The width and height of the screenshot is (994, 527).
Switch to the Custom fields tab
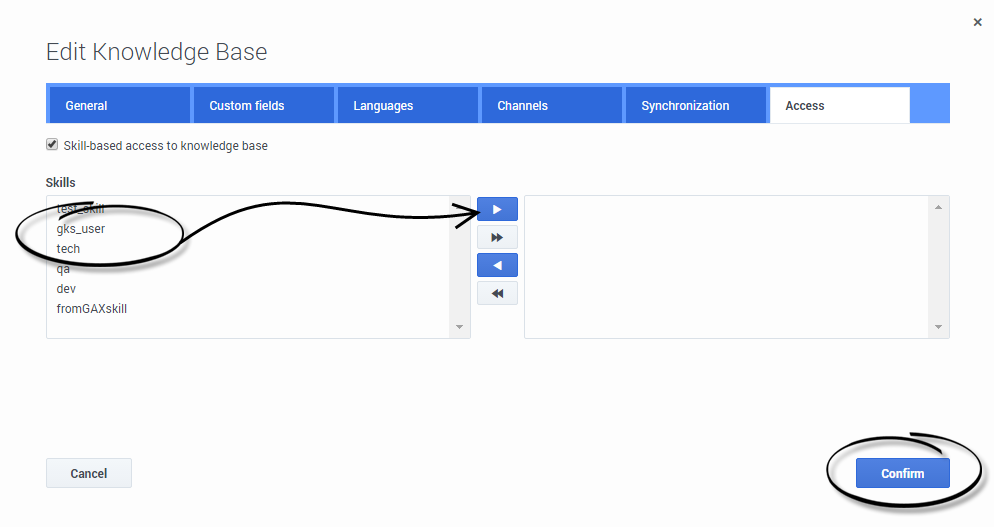(262, 105)
